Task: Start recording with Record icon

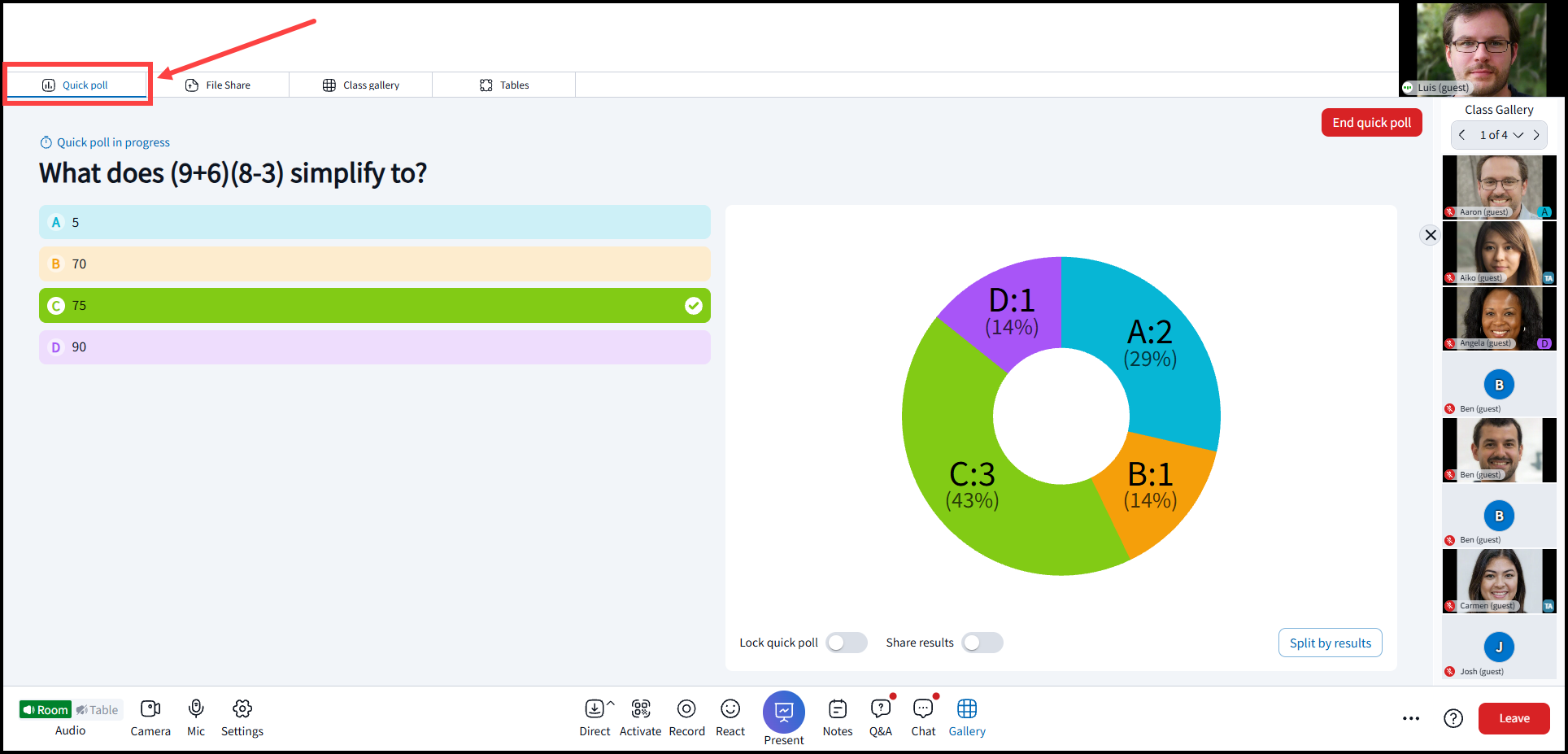Action: (x=686, y=708)
